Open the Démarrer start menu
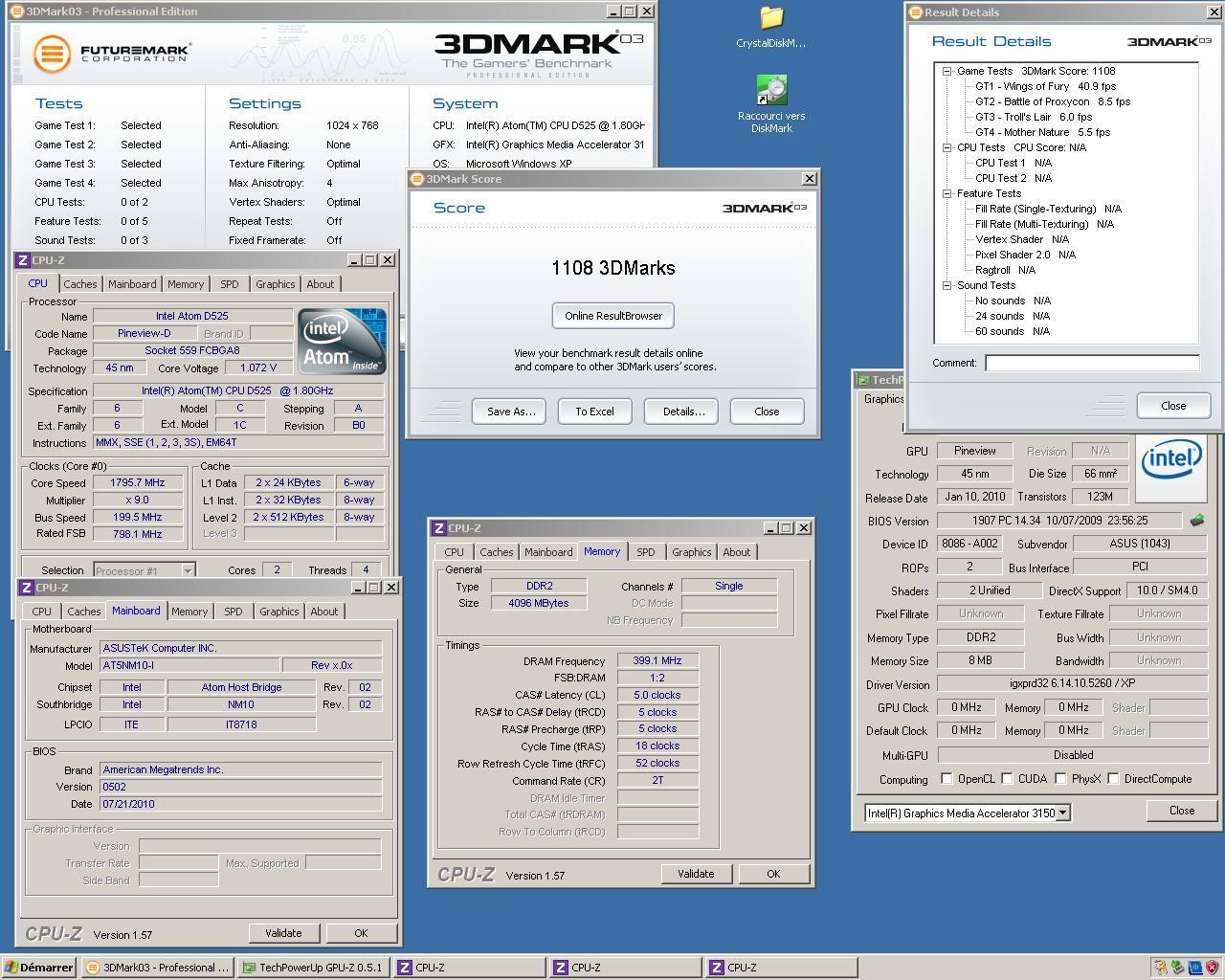This screenshot has width=1225, height=980. pyautogui.click(x=39, y=968)
